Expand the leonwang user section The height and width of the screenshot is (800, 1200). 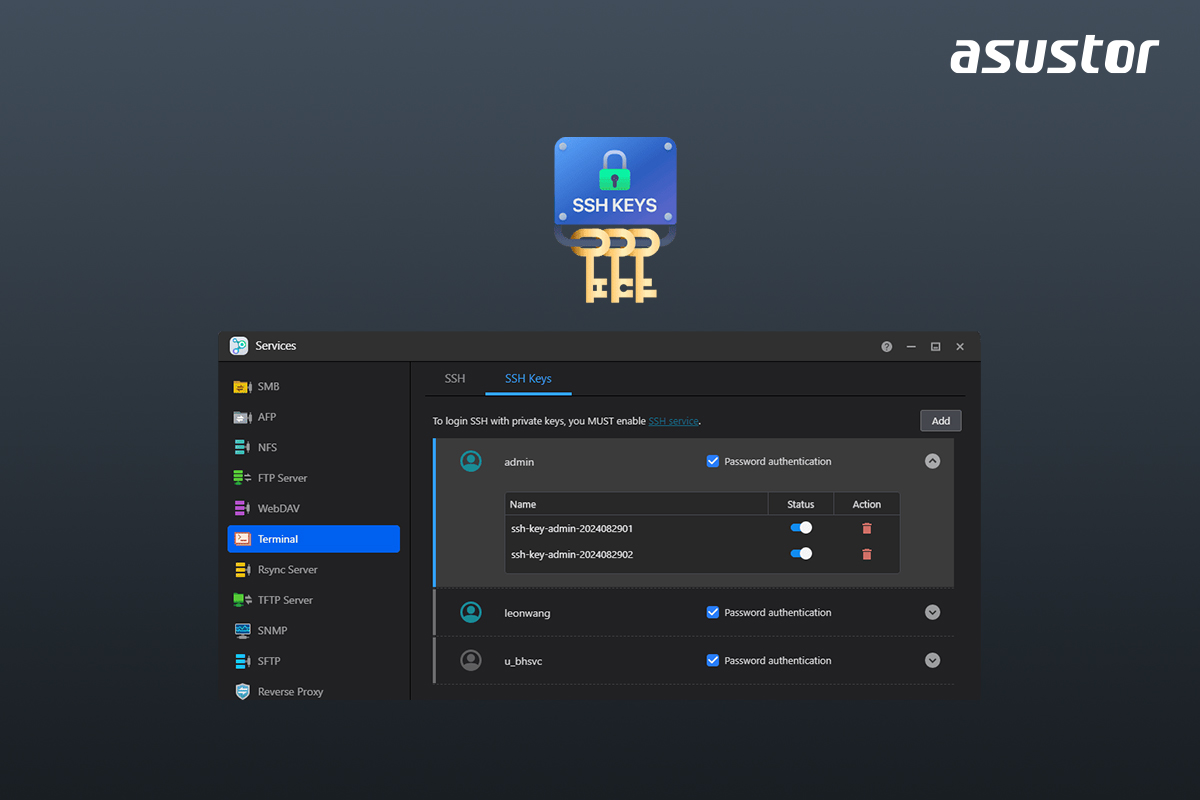click(x=932, y=613)
